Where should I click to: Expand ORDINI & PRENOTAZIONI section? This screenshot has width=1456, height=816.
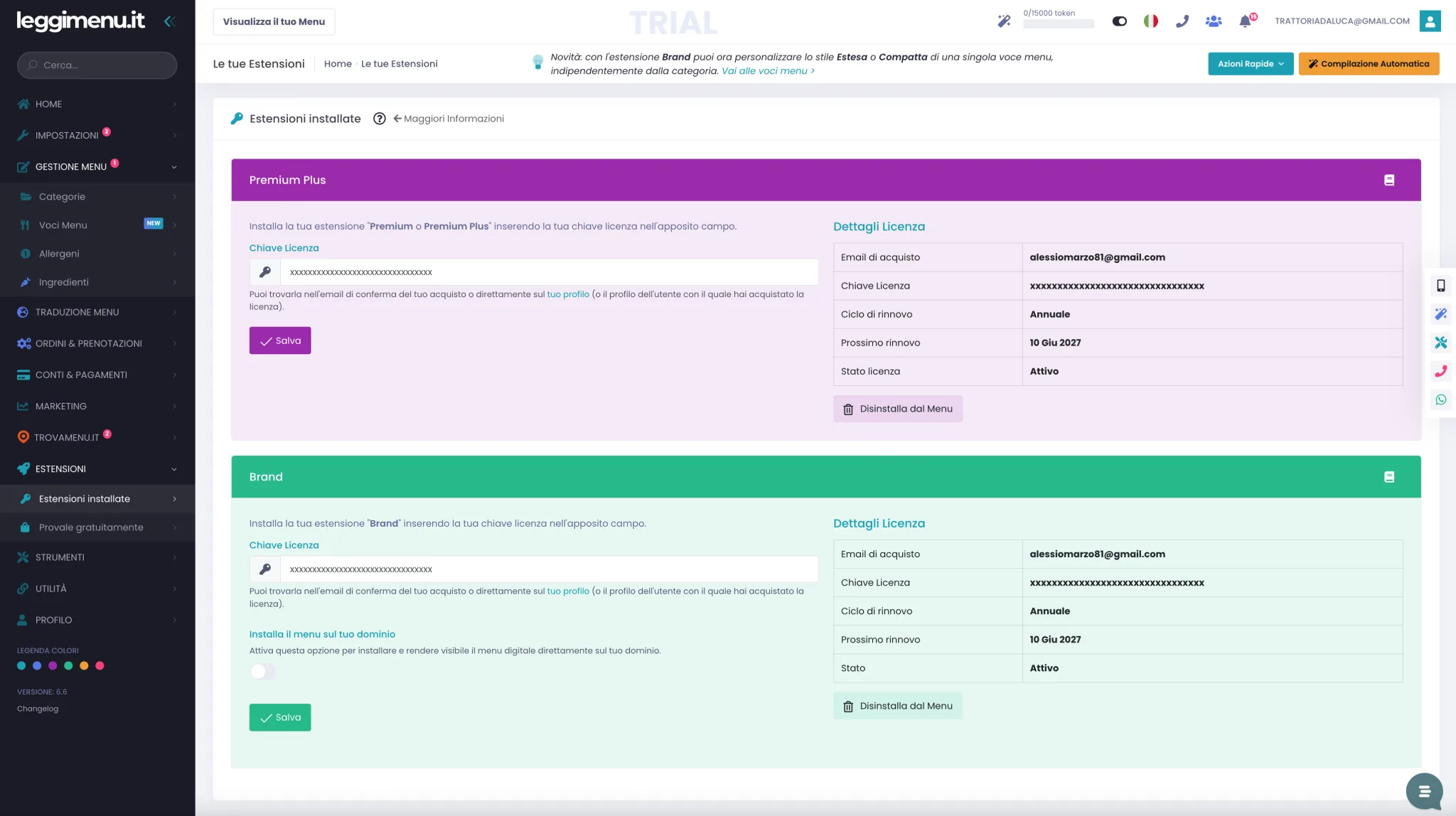97,343
